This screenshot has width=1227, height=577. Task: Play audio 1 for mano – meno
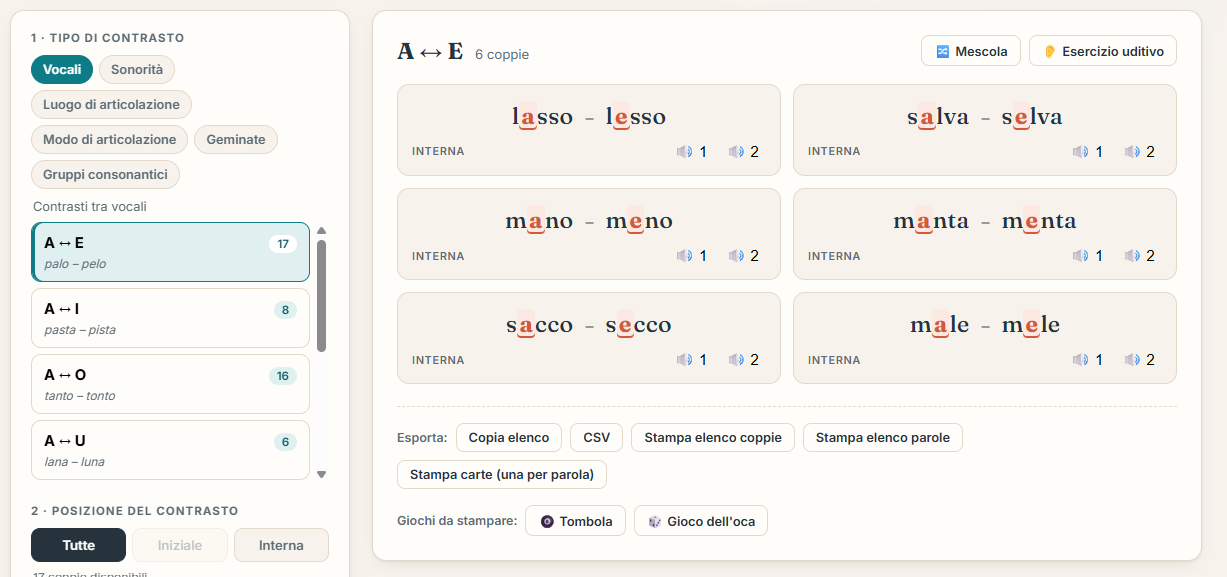692,256
